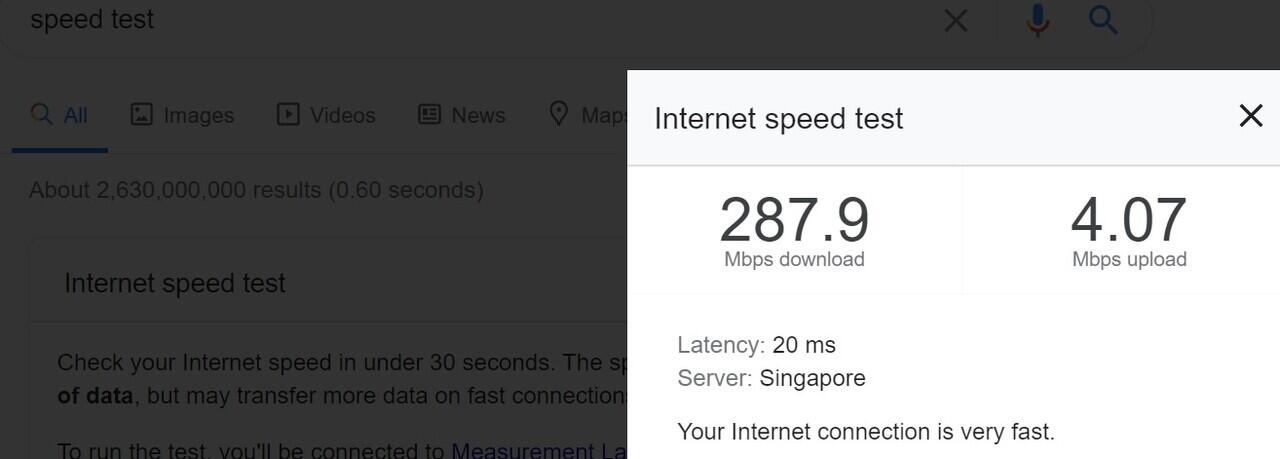
Task: Click the Server Singapore line
Action: 771,378
